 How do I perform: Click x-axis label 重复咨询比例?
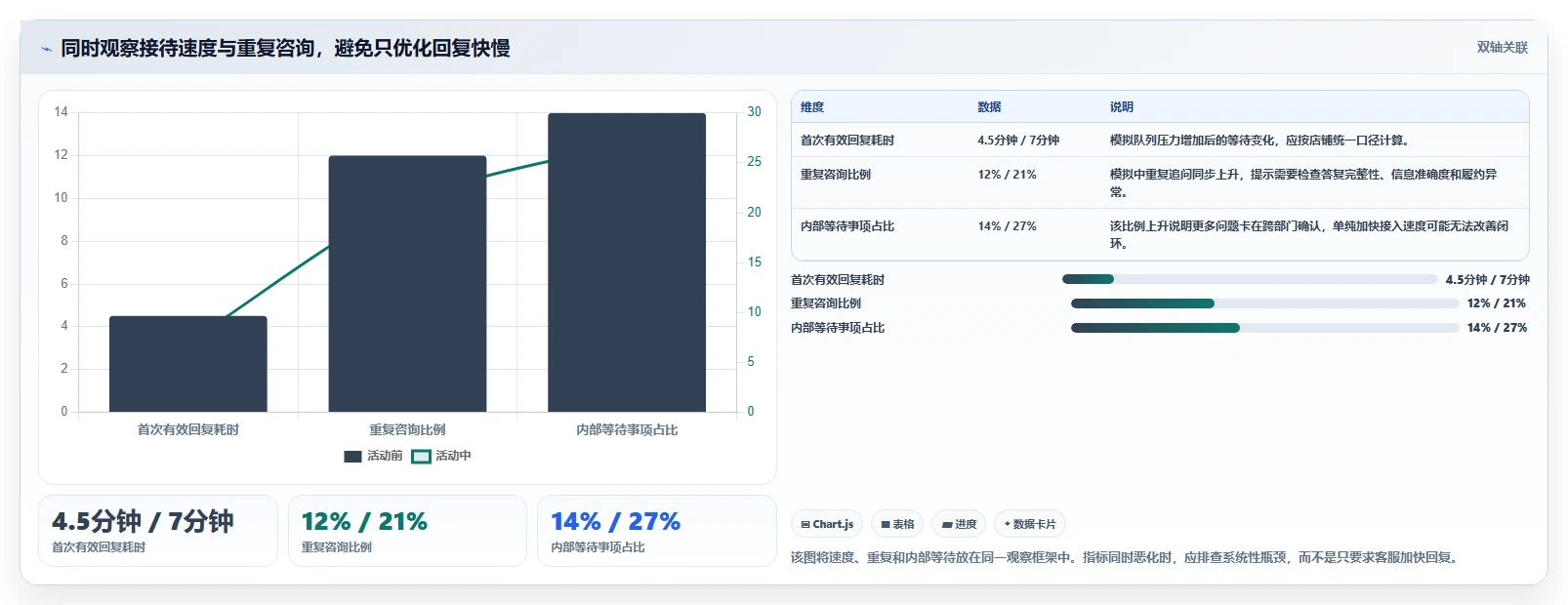(x=407, y=429)
